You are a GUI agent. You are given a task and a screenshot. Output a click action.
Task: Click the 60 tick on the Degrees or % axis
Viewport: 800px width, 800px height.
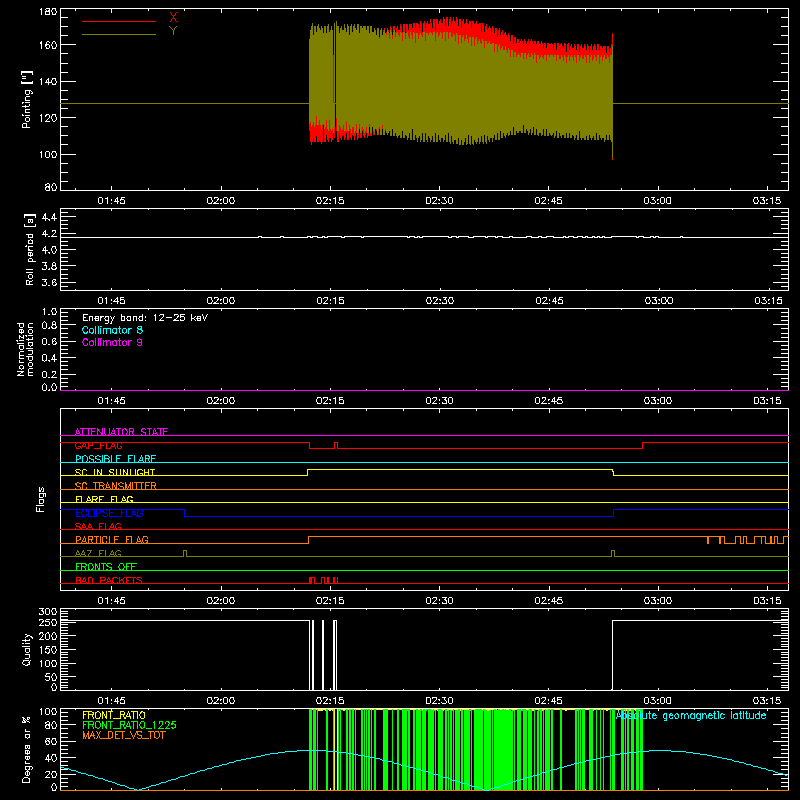[x=51, y=741]
